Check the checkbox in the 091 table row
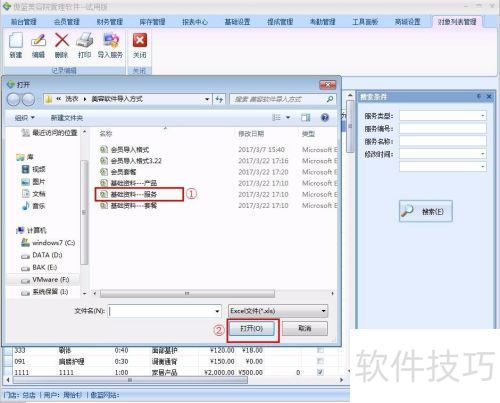The image size is (500, 403). (320, 361)
